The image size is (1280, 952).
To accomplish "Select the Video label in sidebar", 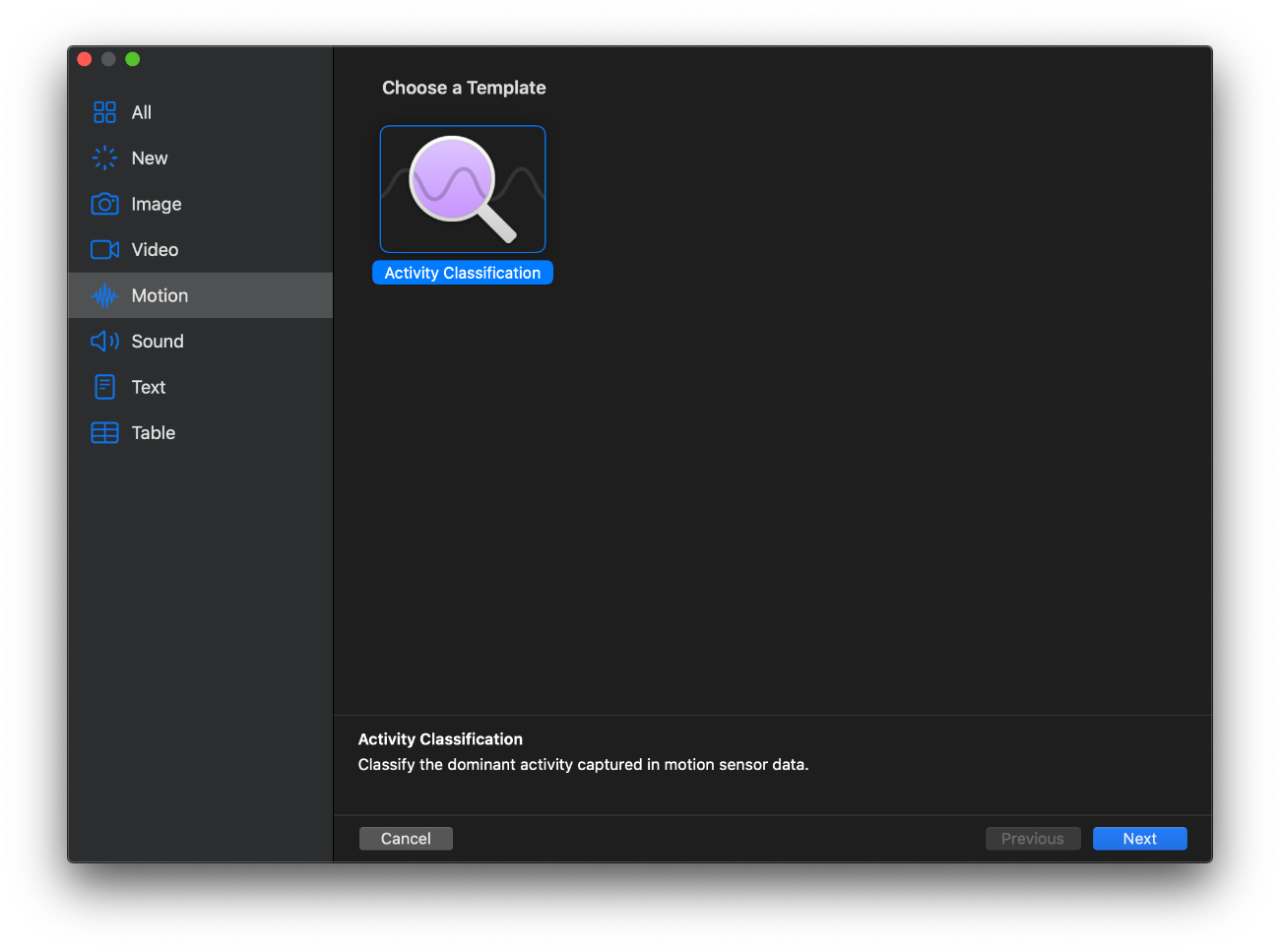I will pos(155,249).
